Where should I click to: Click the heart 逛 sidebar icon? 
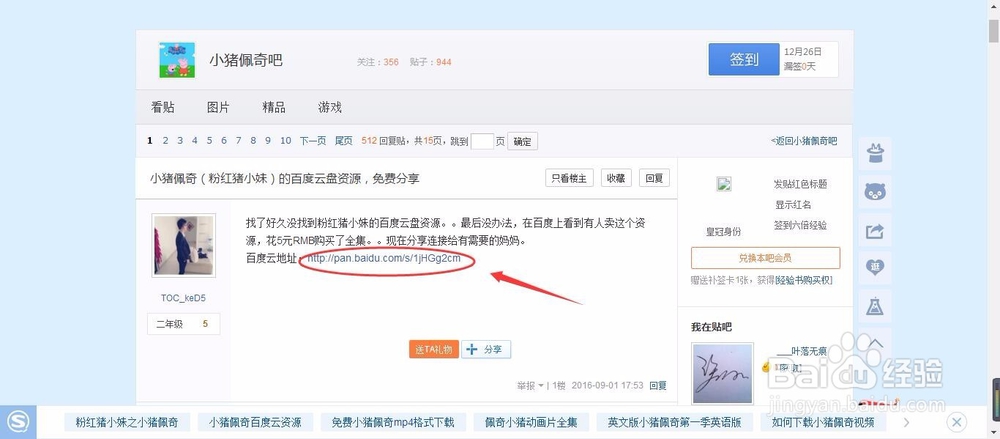874,268
